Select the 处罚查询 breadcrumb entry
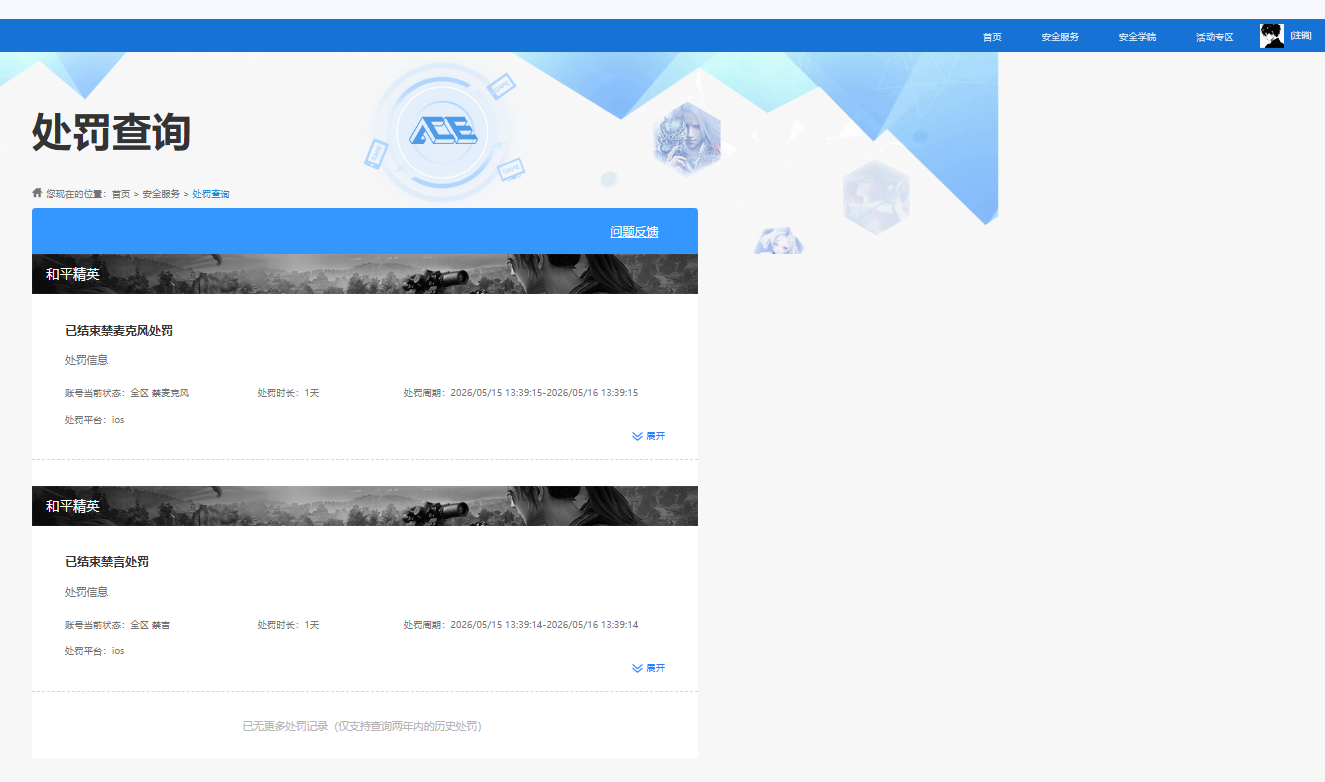Image resolution: width=1325 pixels, height=782 pixels. point(211,194)
